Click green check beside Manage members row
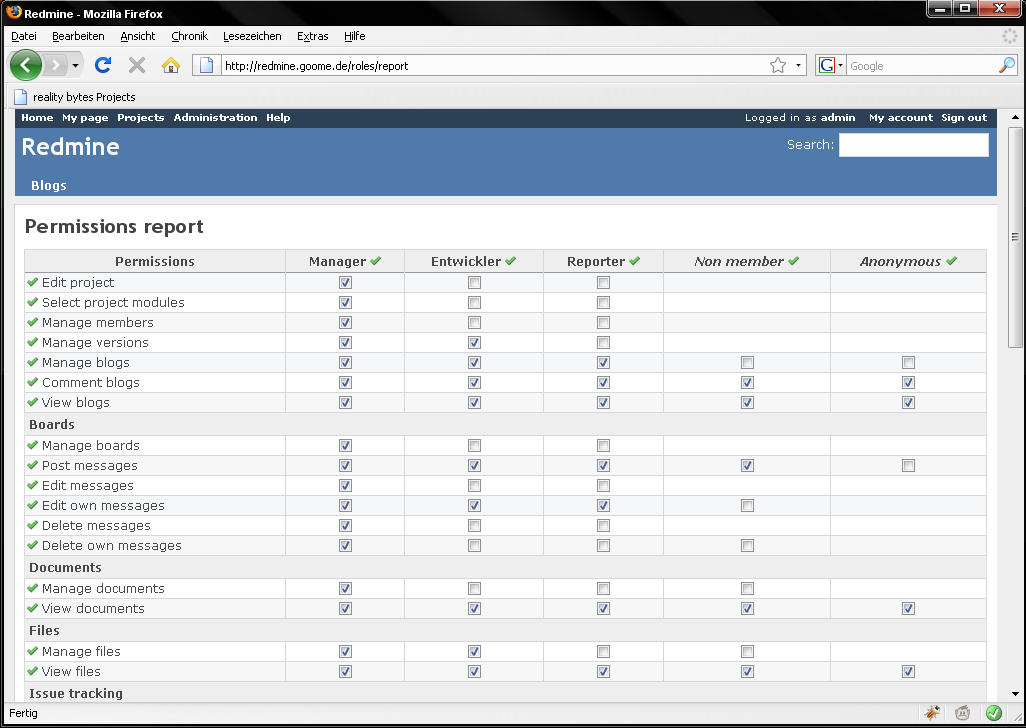This screenshot has width=1026, height=728. (33, 322)
